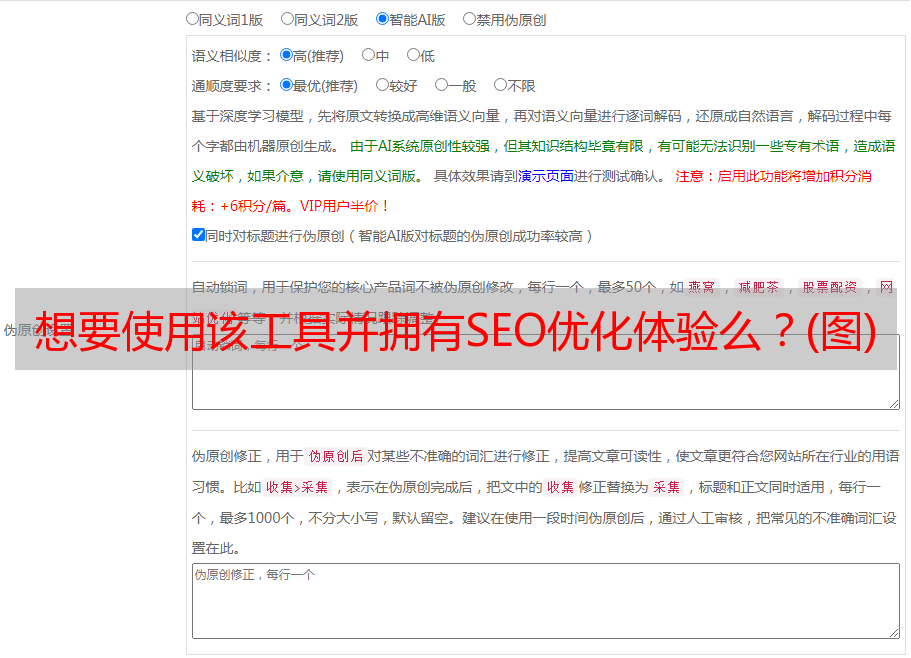Click the 收集>采集 example tag
This screenshot has width=911, height=658.
(x=297, y=487)
